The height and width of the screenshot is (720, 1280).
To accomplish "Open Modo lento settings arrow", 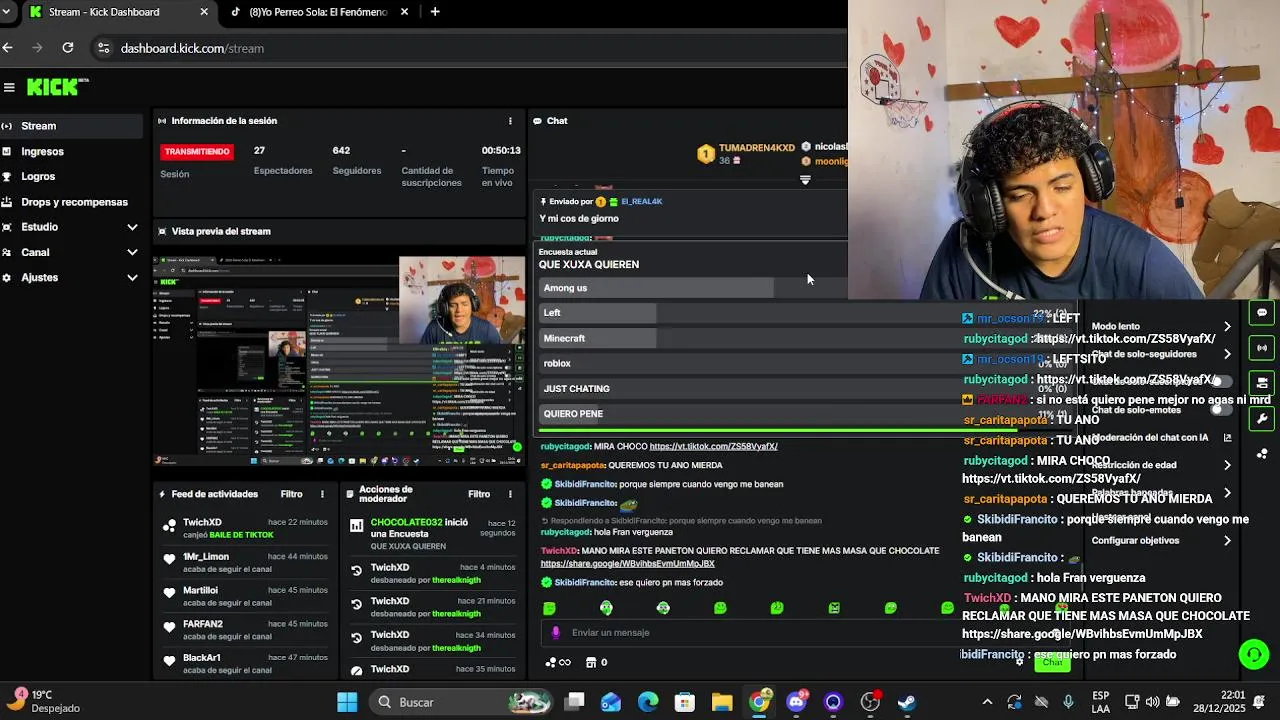I will (x=1227, y=326).
